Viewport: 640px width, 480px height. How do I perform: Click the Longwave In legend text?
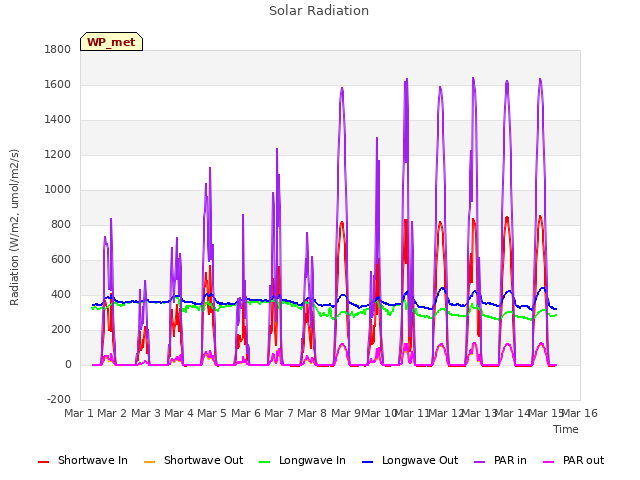(312, 460)
